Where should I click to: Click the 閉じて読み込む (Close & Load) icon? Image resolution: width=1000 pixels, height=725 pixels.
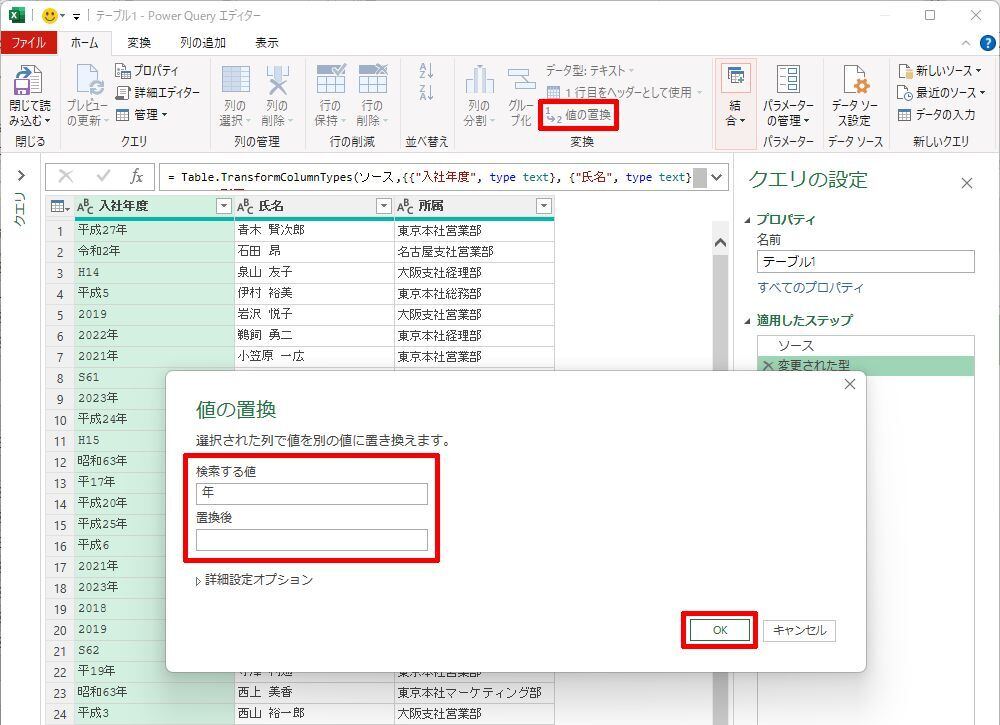click(x=29, y=83)
